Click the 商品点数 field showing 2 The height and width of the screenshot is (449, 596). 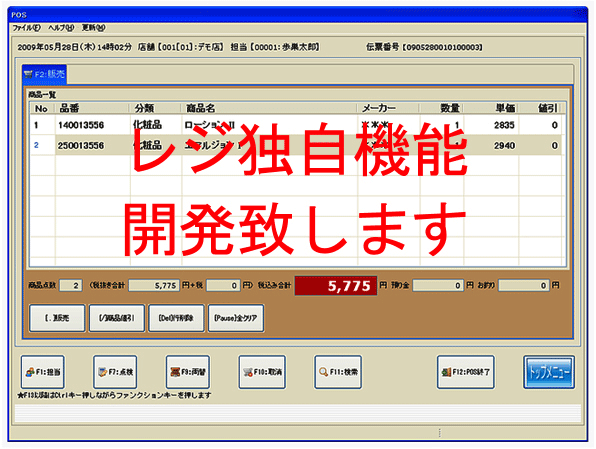coord(71,286)
